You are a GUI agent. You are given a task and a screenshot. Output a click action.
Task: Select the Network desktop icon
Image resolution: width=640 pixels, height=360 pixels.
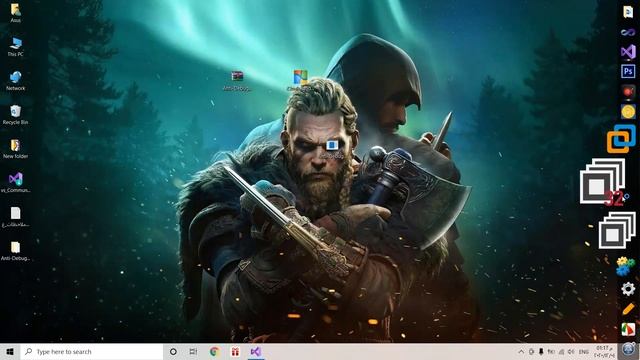tap(16, 81)
